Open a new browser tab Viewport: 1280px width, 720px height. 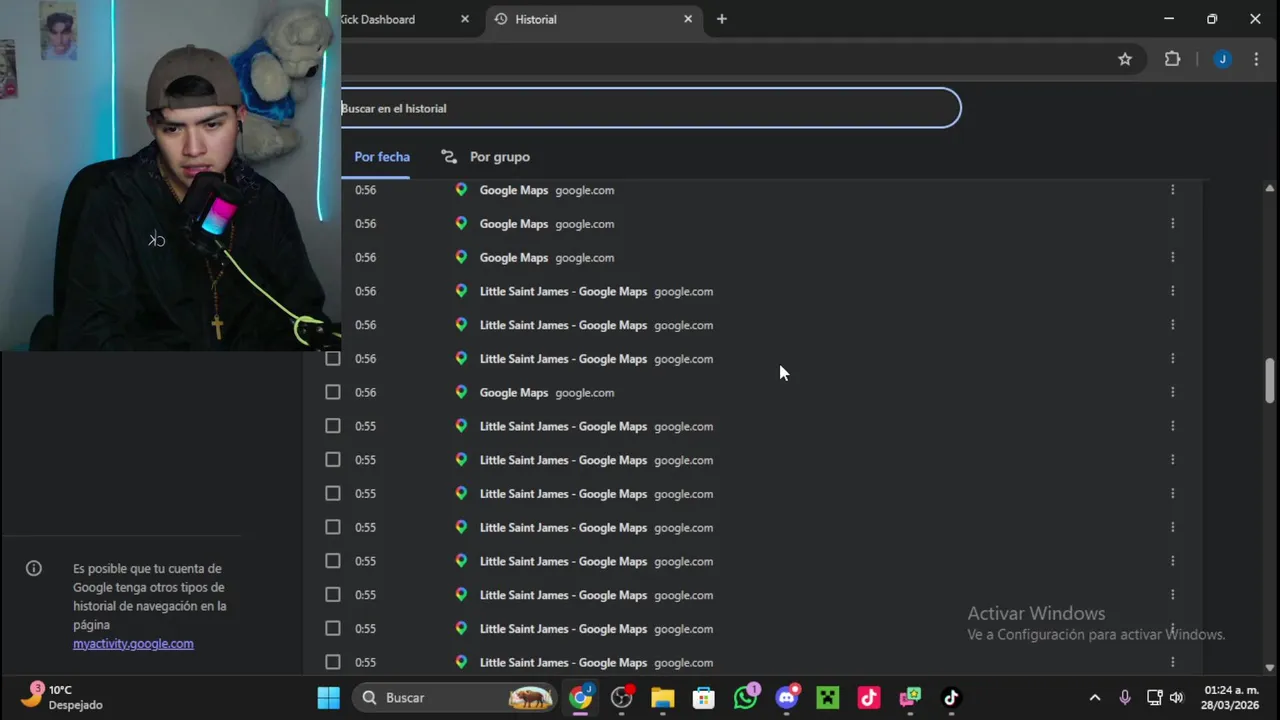point(722,19)
